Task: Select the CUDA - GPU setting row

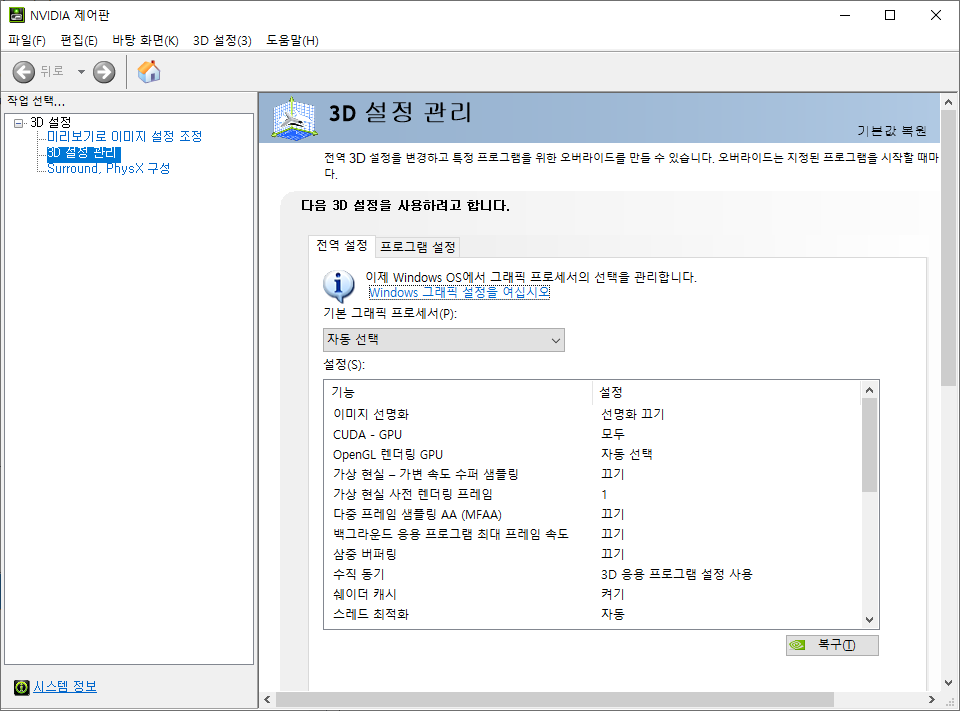Action: [591, 434]
